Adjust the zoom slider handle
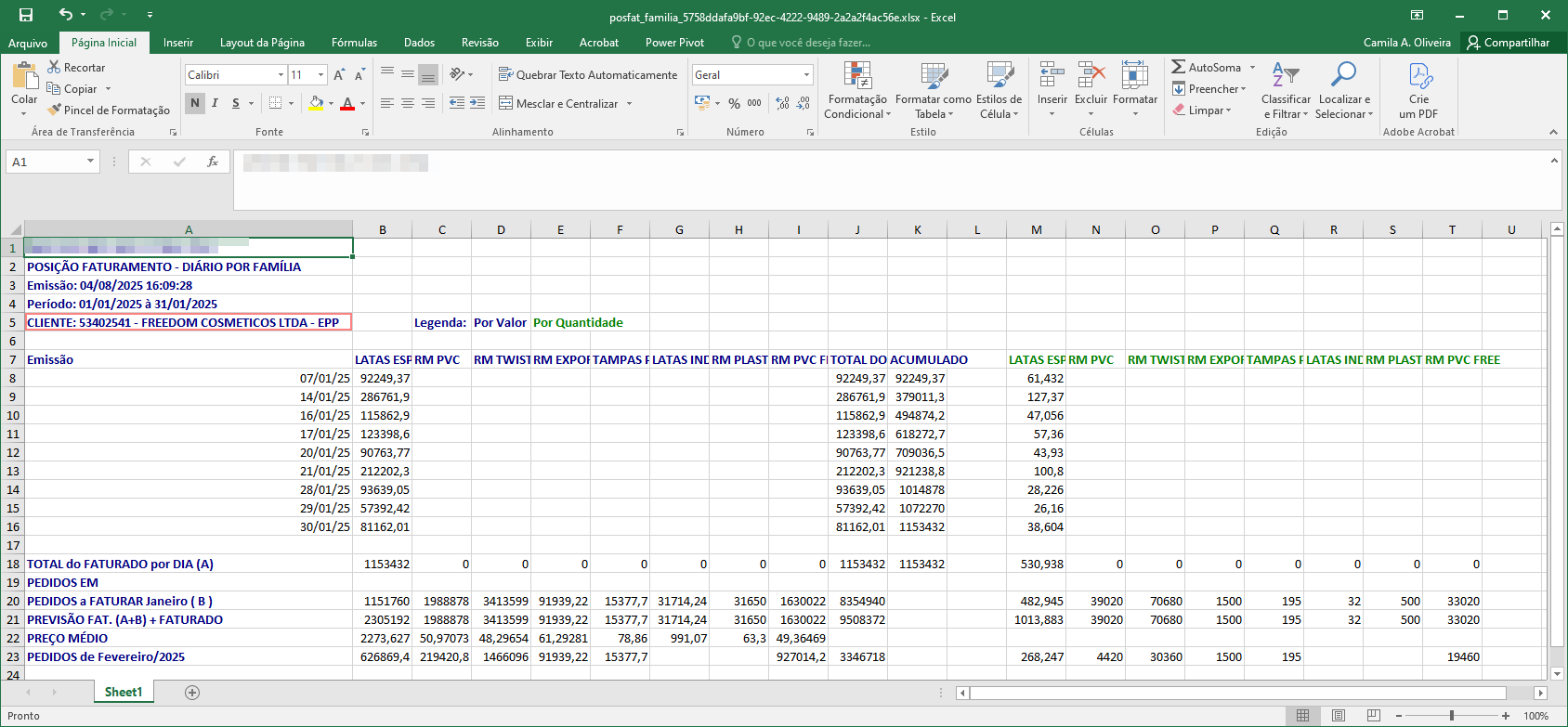This screenshot has height=727, width=1568. [1452, 716]
